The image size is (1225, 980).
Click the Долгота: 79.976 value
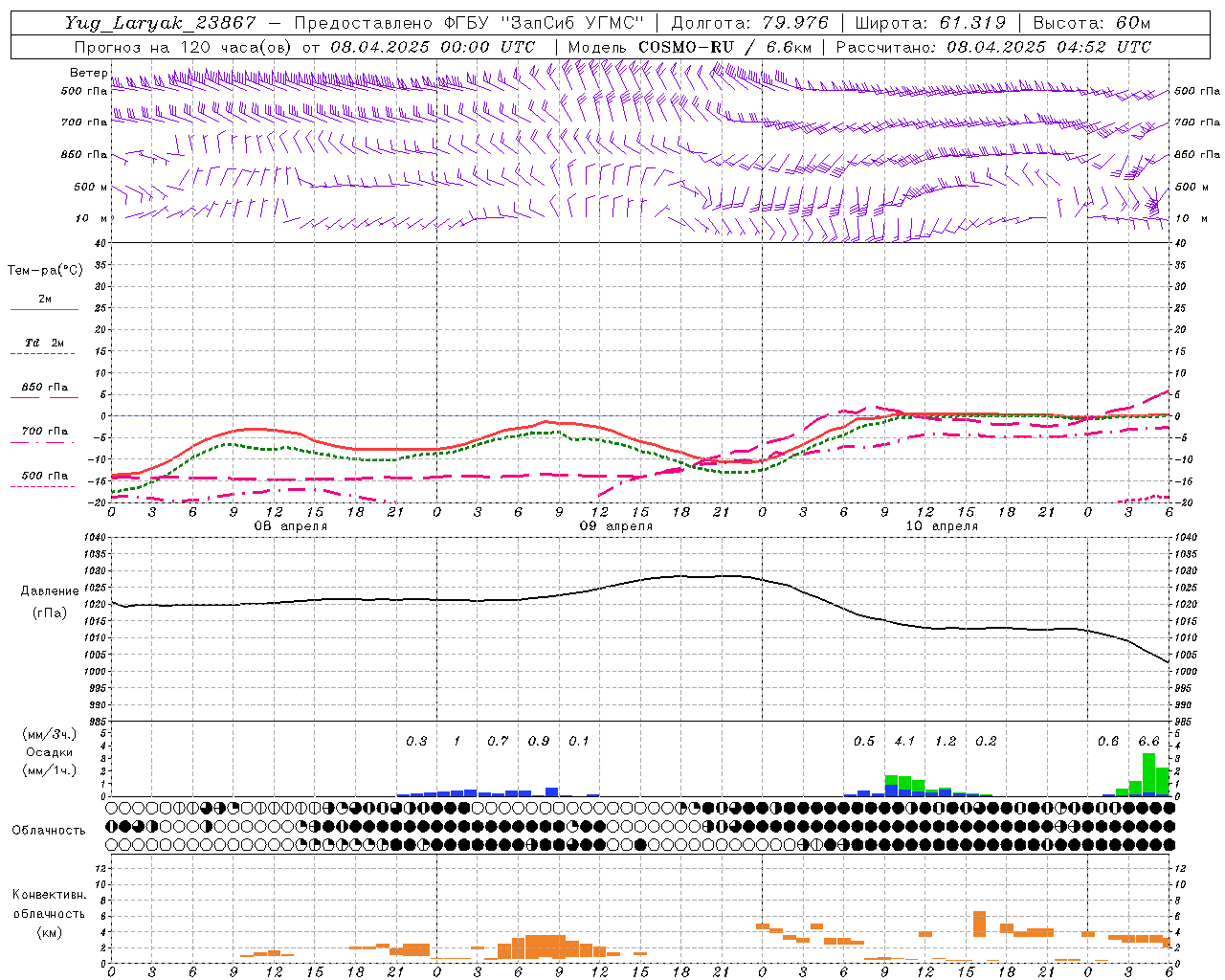(x=749, y=23)
